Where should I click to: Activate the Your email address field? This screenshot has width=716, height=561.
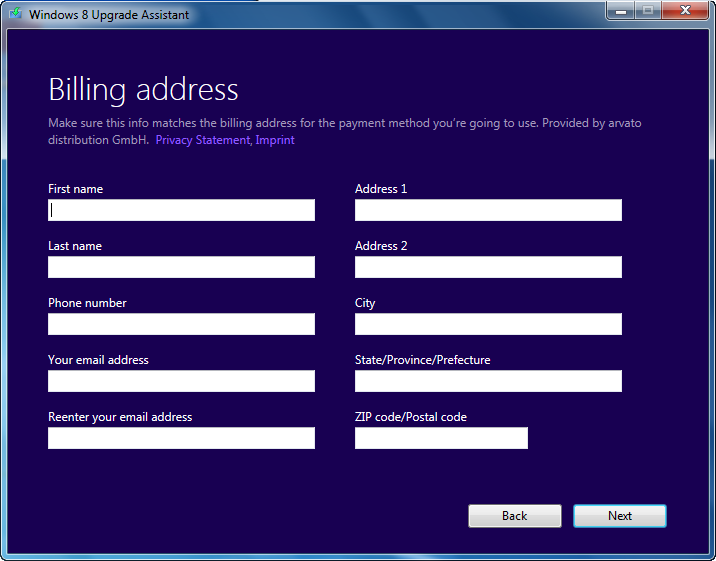pos(181,381)
